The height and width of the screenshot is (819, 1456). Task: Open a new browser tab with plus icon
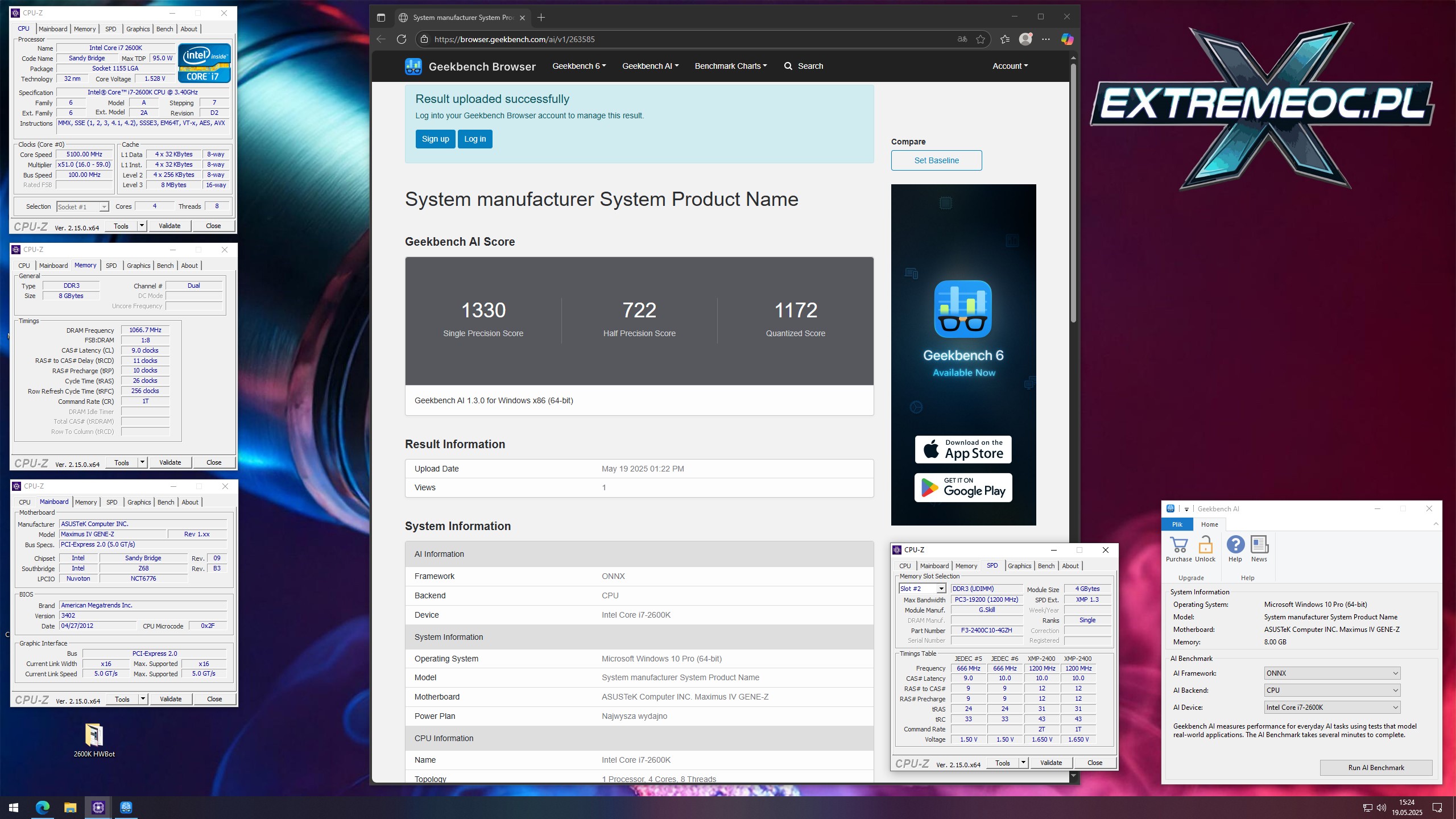point(541,18)
